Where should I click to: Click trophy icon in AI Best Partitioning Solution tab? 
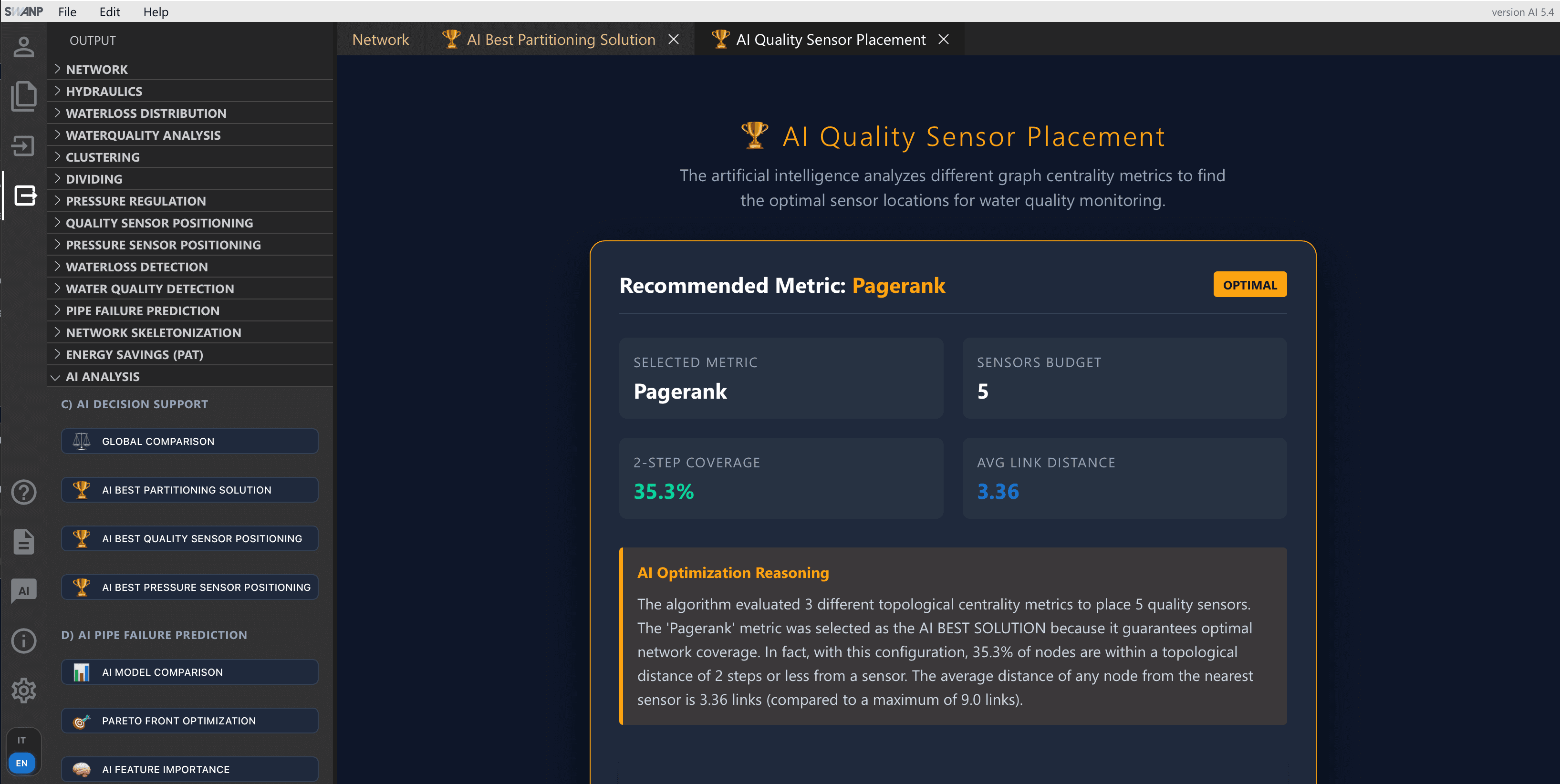click(x=451, y=40)
